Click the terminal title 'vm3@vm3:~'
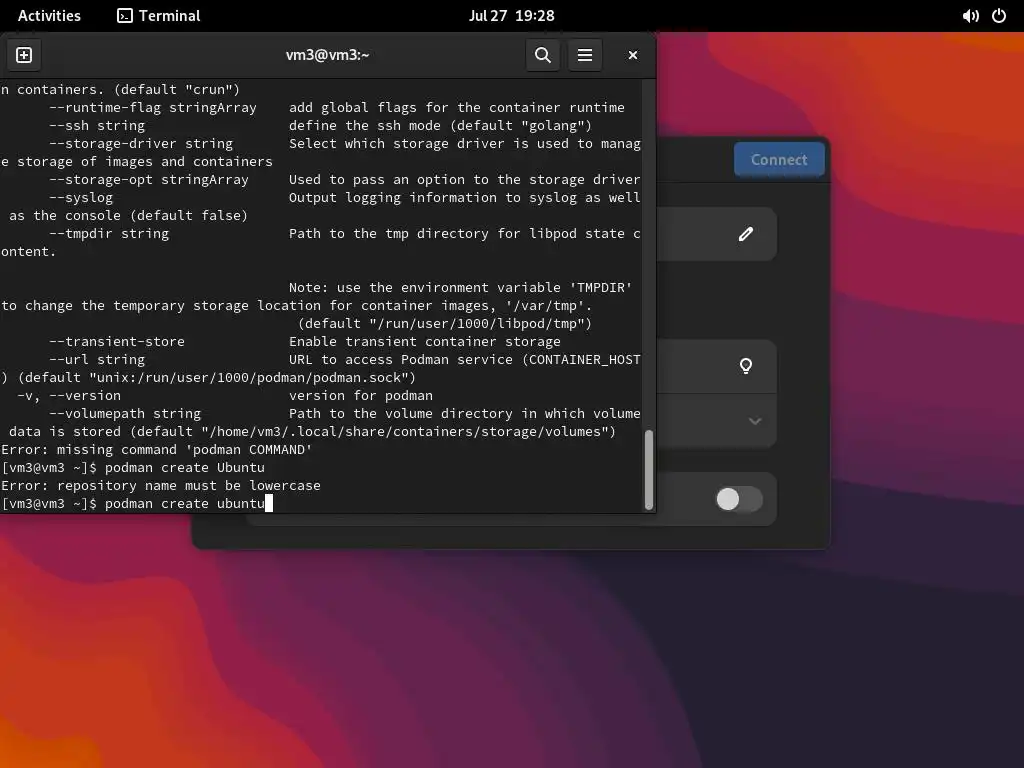 click(328, 55)
